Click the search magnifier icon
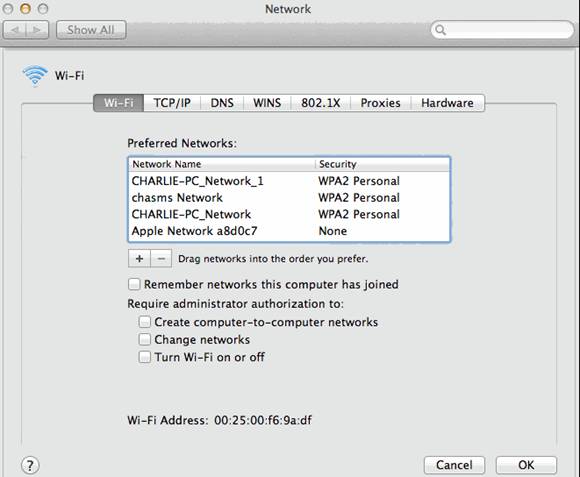The width and height of the screenshot is (580, 477). coord(440,30)
